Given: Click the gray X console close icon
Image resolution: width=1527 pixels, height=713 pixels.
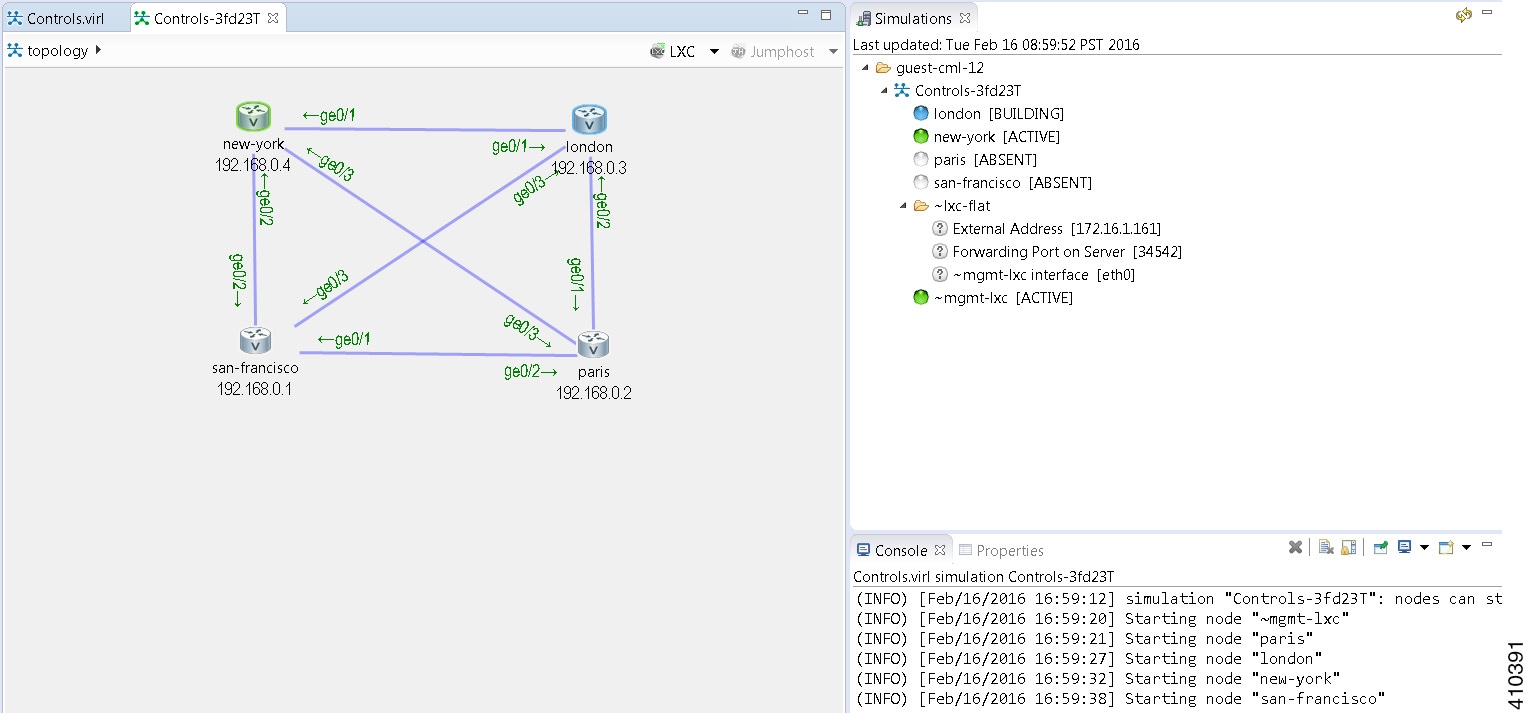Looking at the screenshot, I should (x=1295, y=547).
